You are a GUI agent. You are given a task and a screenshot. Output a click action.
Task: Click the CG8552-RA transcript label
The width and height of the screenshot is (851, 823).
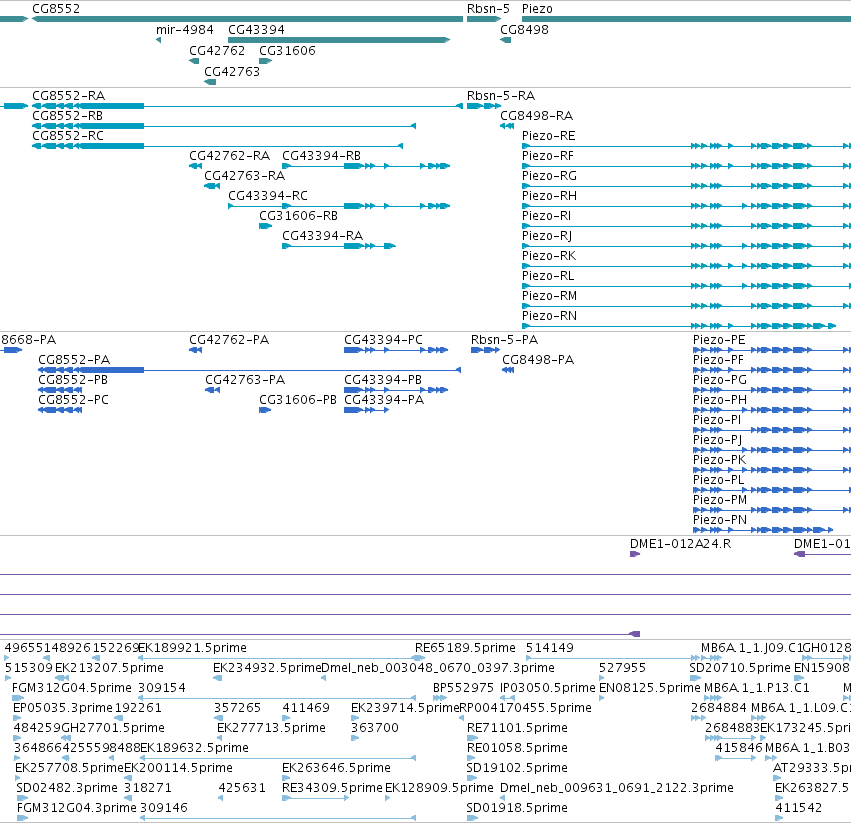(68, 96)
